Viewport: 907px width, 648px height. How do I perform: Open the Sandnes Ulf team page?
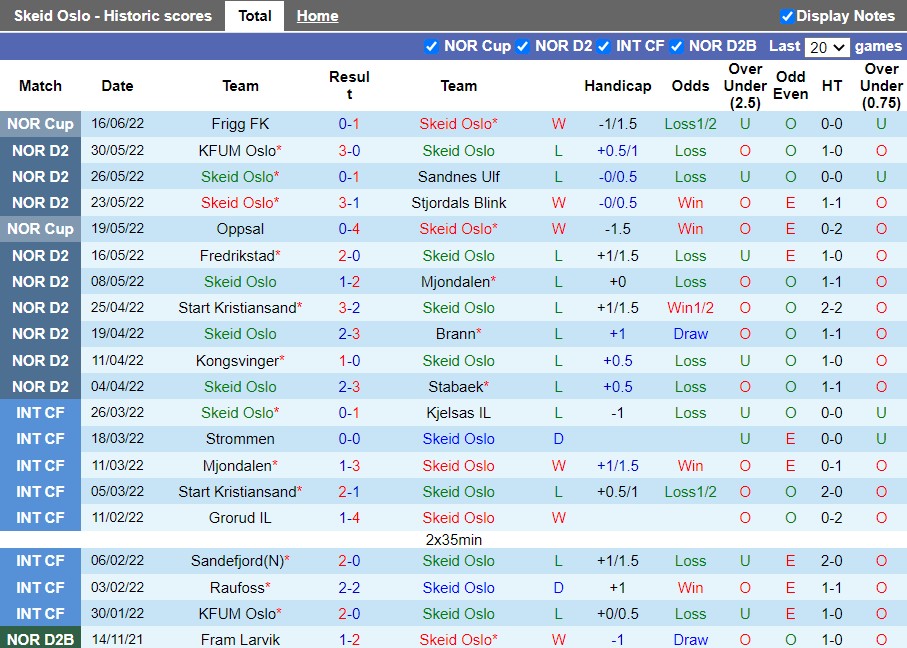[x=459, y=177]
